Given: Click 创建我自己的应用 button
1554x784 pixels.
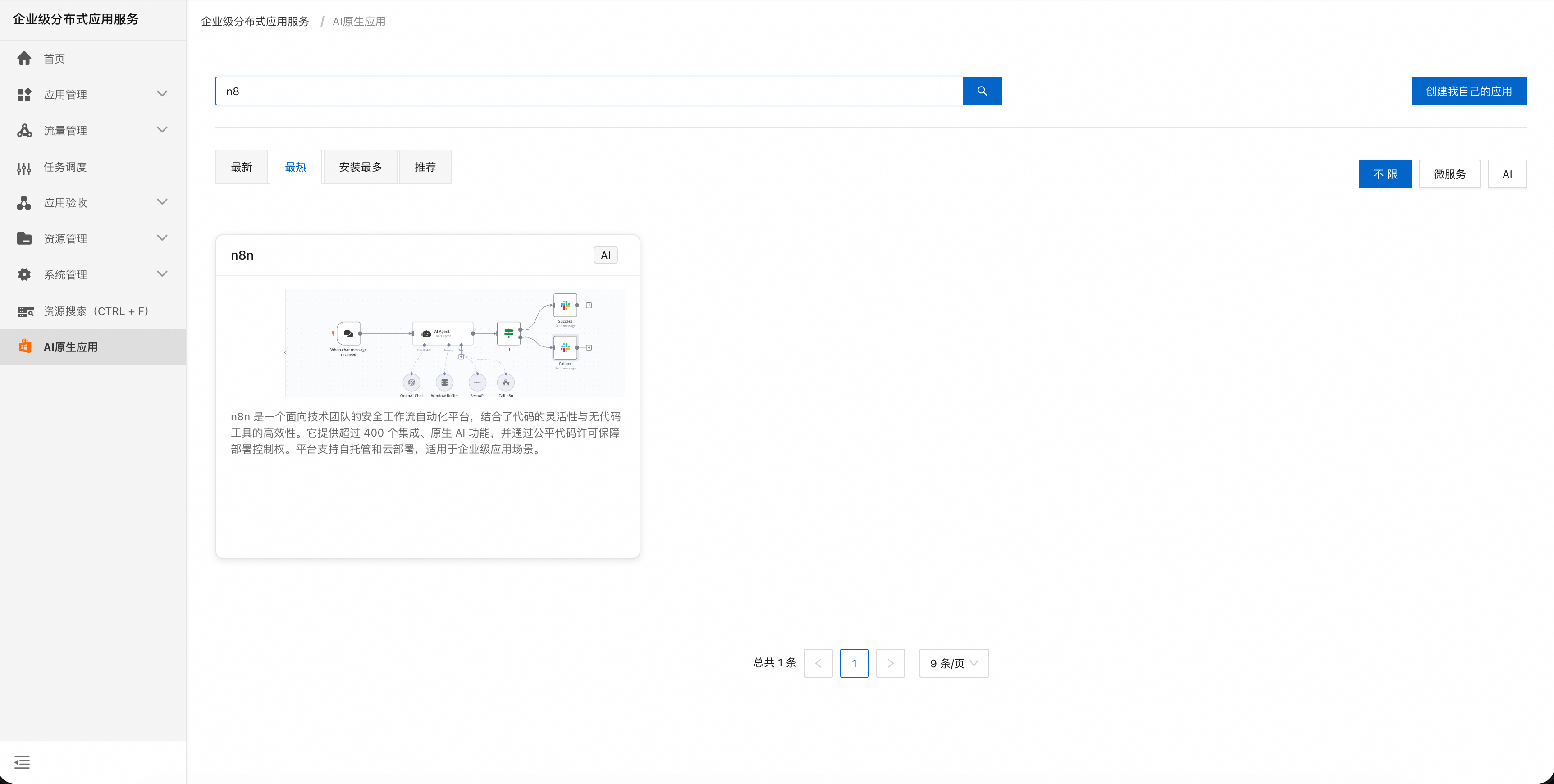Looking at the screenshot, I should [x=1468, y=91].
